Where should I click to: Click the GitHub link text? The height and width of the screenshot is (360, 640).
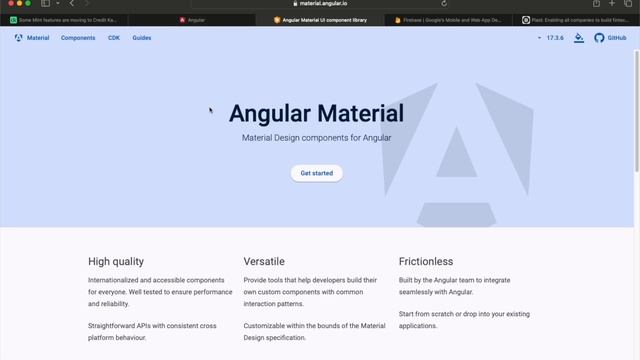point(616,38)
